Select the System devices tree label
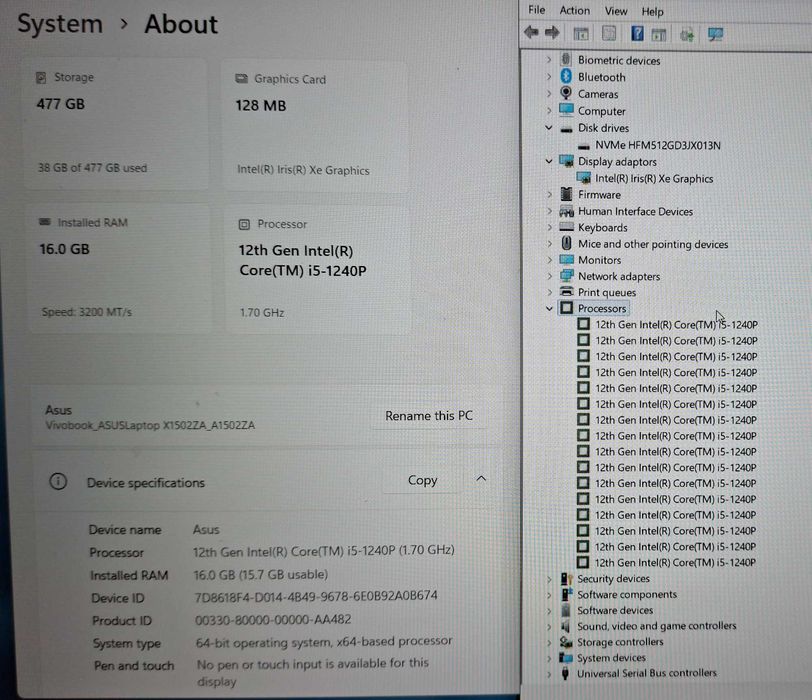812x700 pixels. coord(611,658)
